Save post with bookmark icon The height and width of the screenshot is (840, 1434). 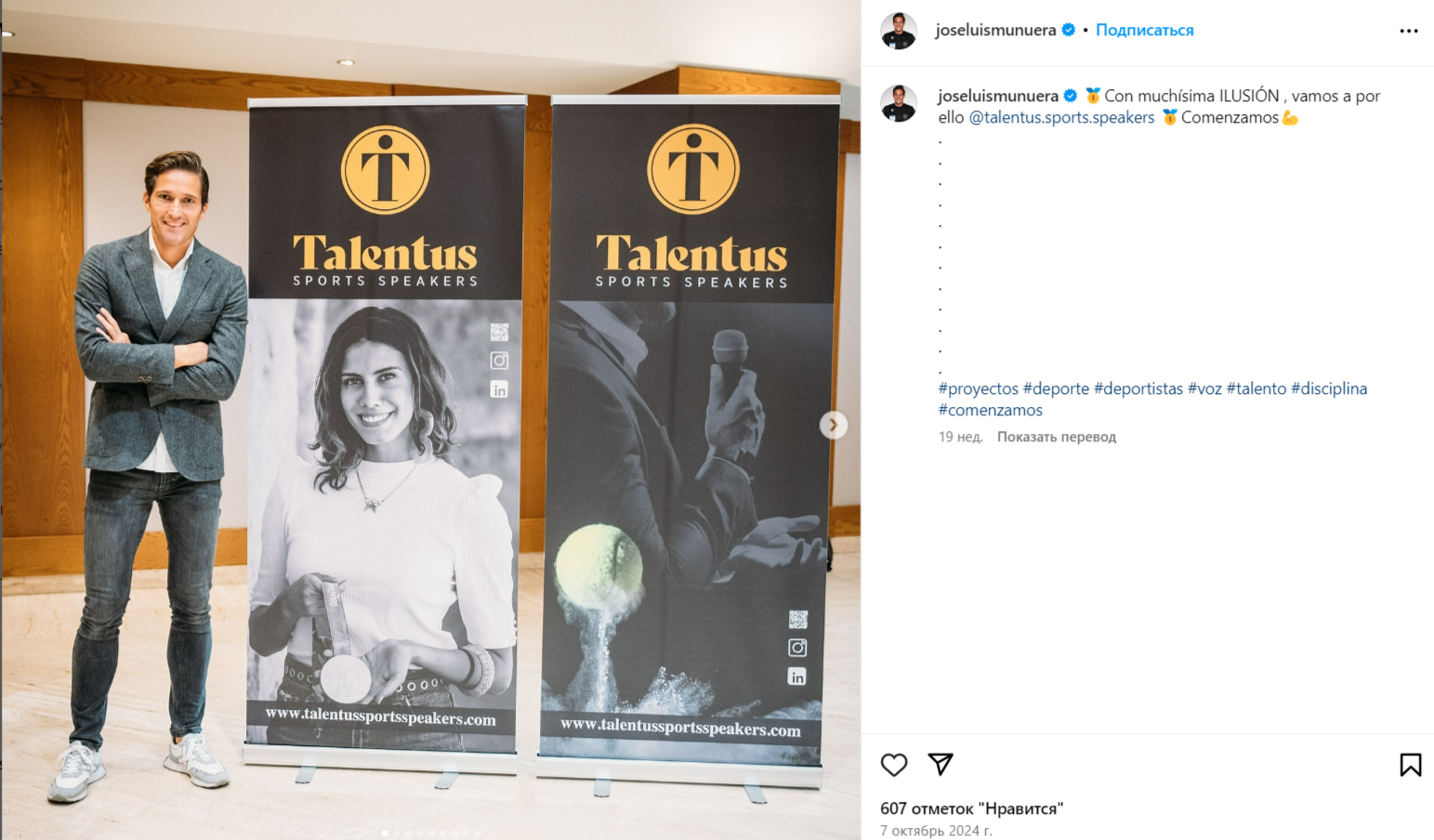1410,765
